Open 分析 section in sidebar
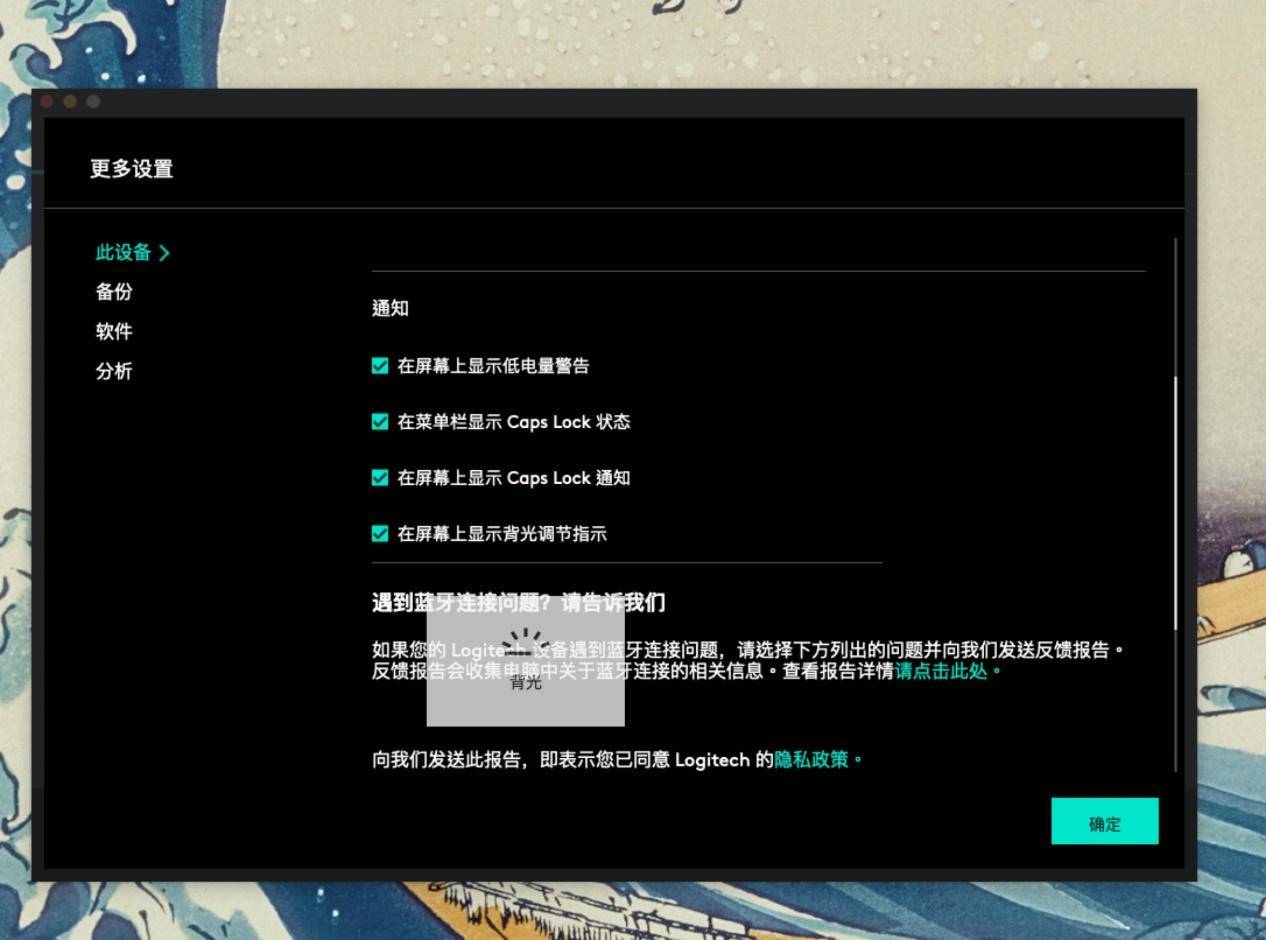The image size is (1266, 940). pyautogui.click(x=114, y=372)
